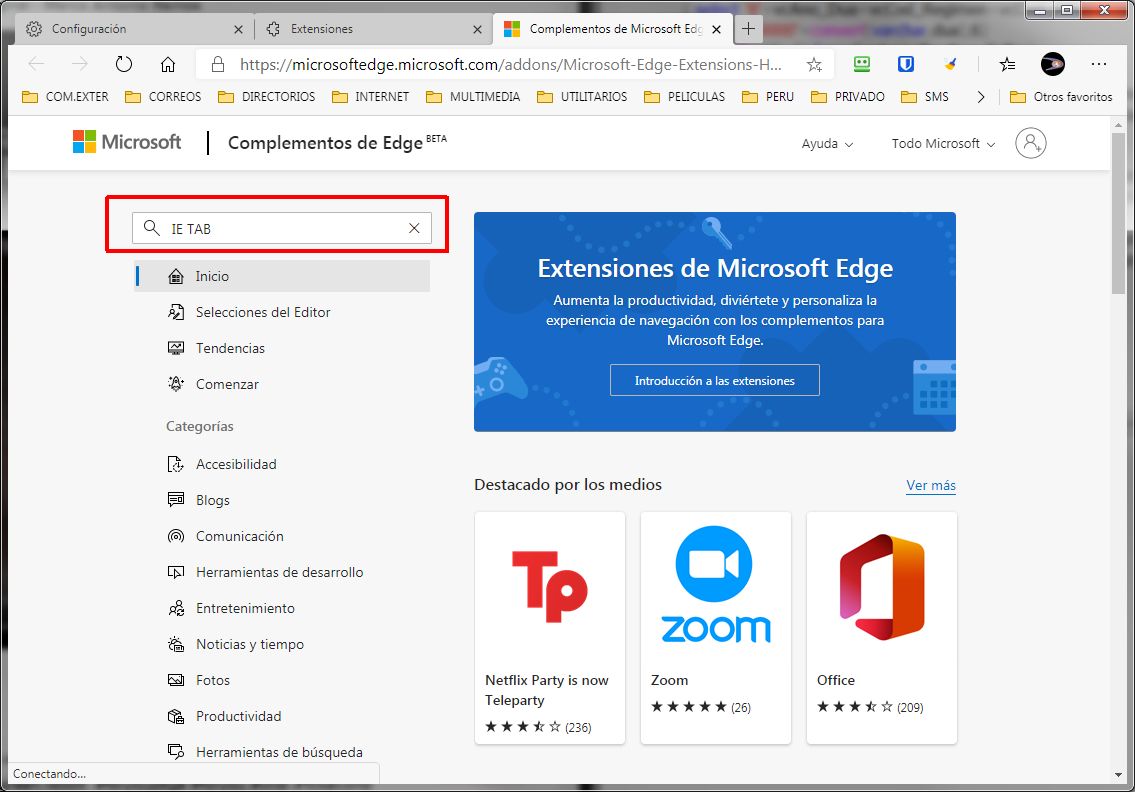This screenshot has height=792, width=1135.
Task: Open the CORREOS favorites folder
Action: (x=163, y=96)
